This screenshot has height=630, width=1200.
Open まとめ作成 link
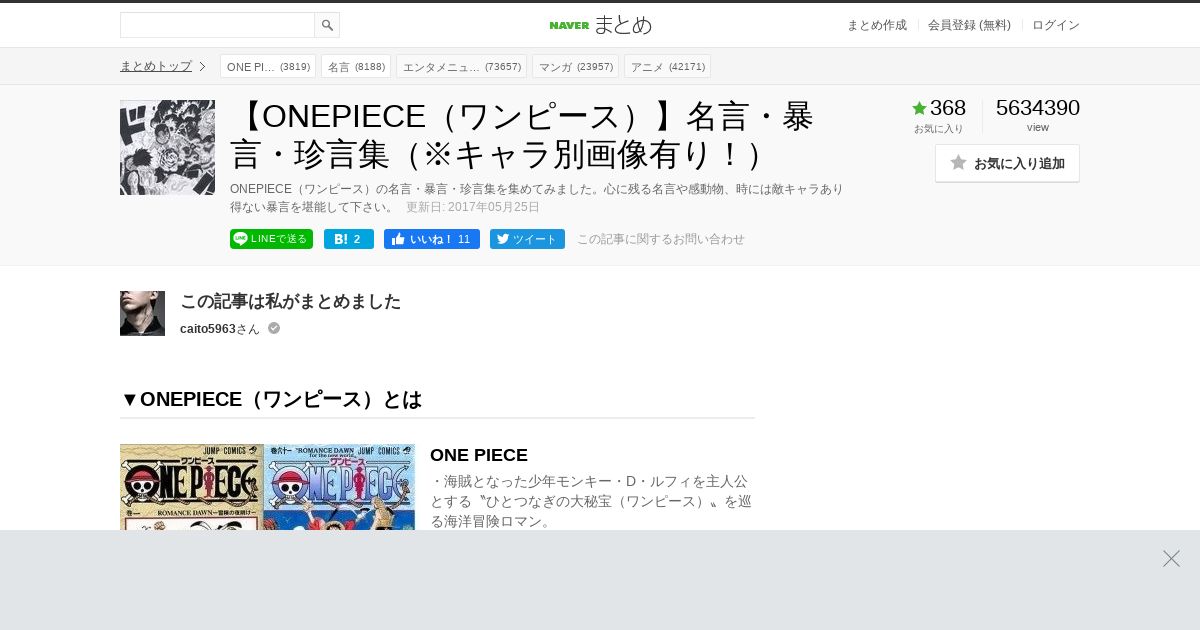point(877,25)
